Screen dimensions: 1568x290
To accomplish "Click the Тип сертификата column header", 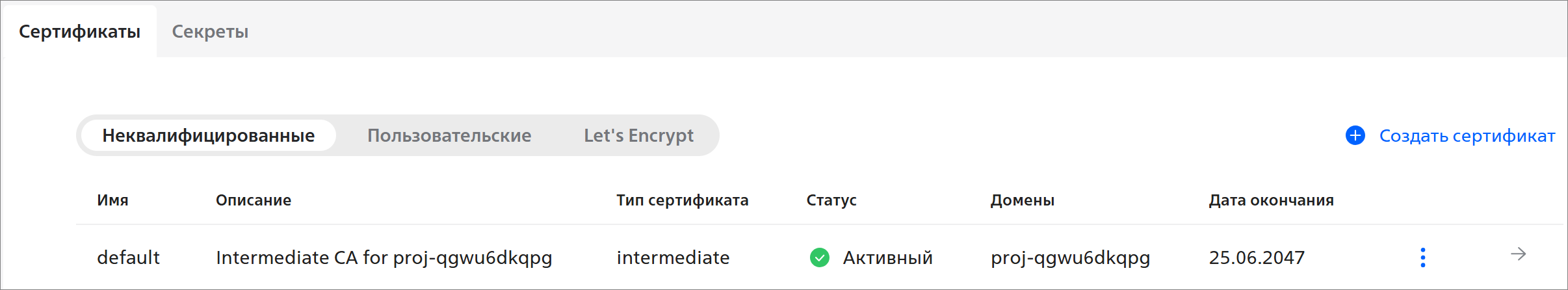I will (x=683, y=200).
